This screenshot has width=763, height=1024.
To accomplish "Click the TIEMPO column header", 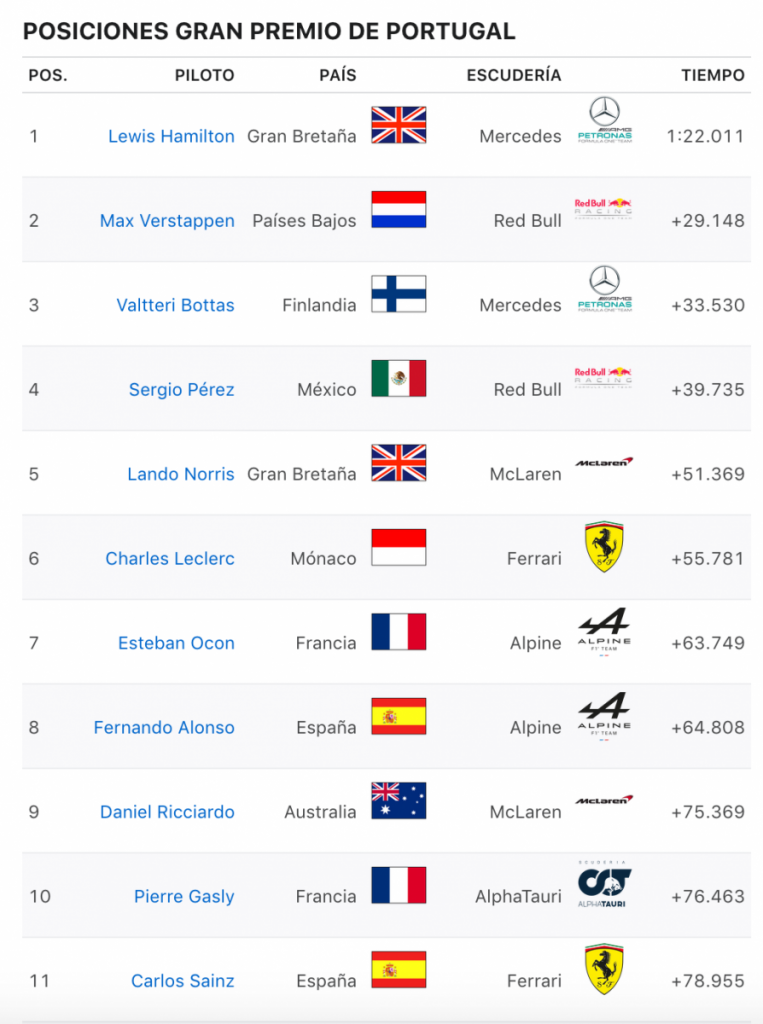I will (713, 75).
